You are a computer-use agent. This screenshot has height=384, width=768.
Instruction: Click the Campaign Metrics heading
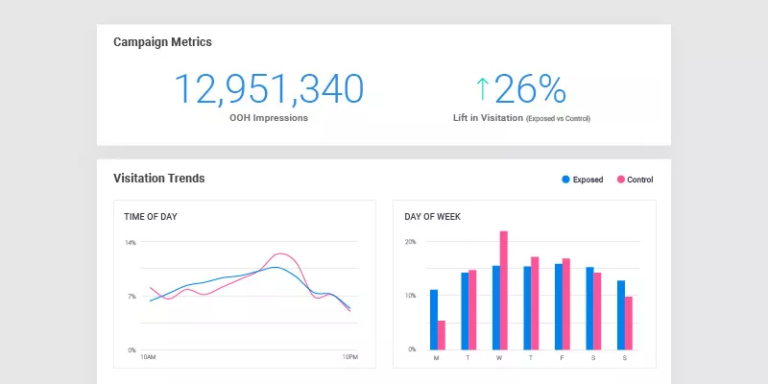click(x=163, y=42)
